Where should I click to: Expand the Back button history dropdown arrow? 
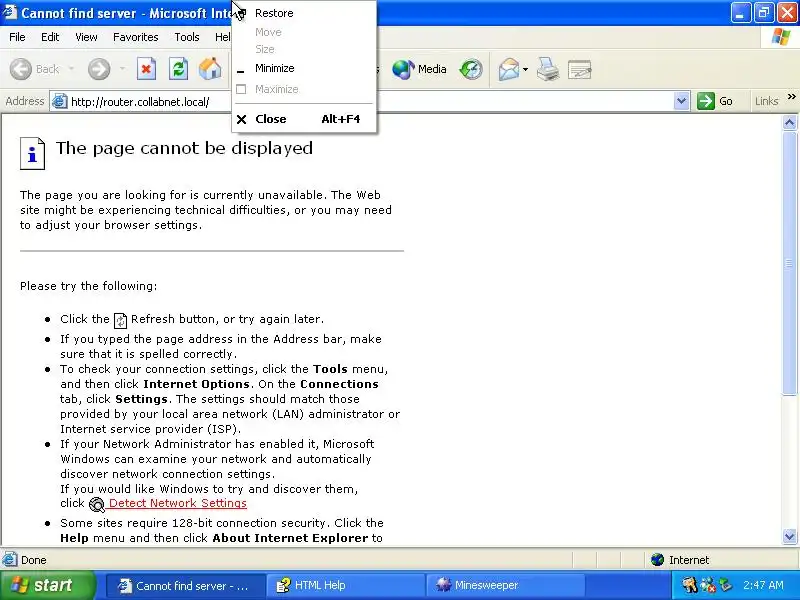tap(71, 69)
